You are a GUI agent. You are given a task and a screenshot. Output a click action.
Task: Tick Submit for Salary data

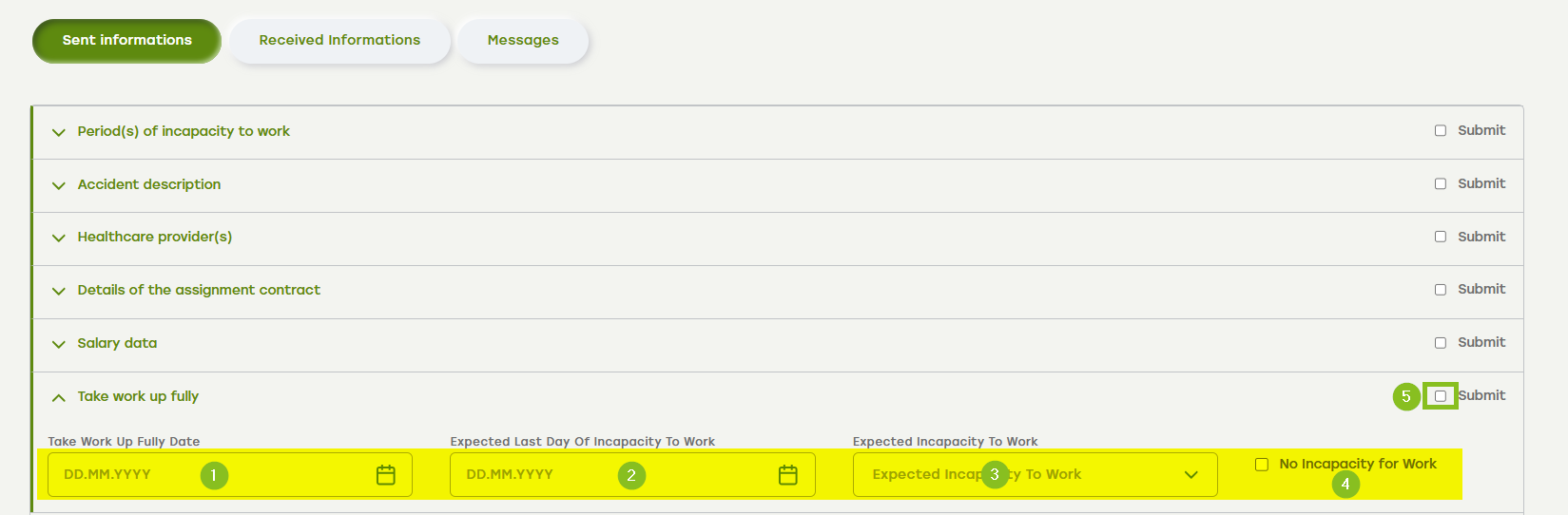1441,343
